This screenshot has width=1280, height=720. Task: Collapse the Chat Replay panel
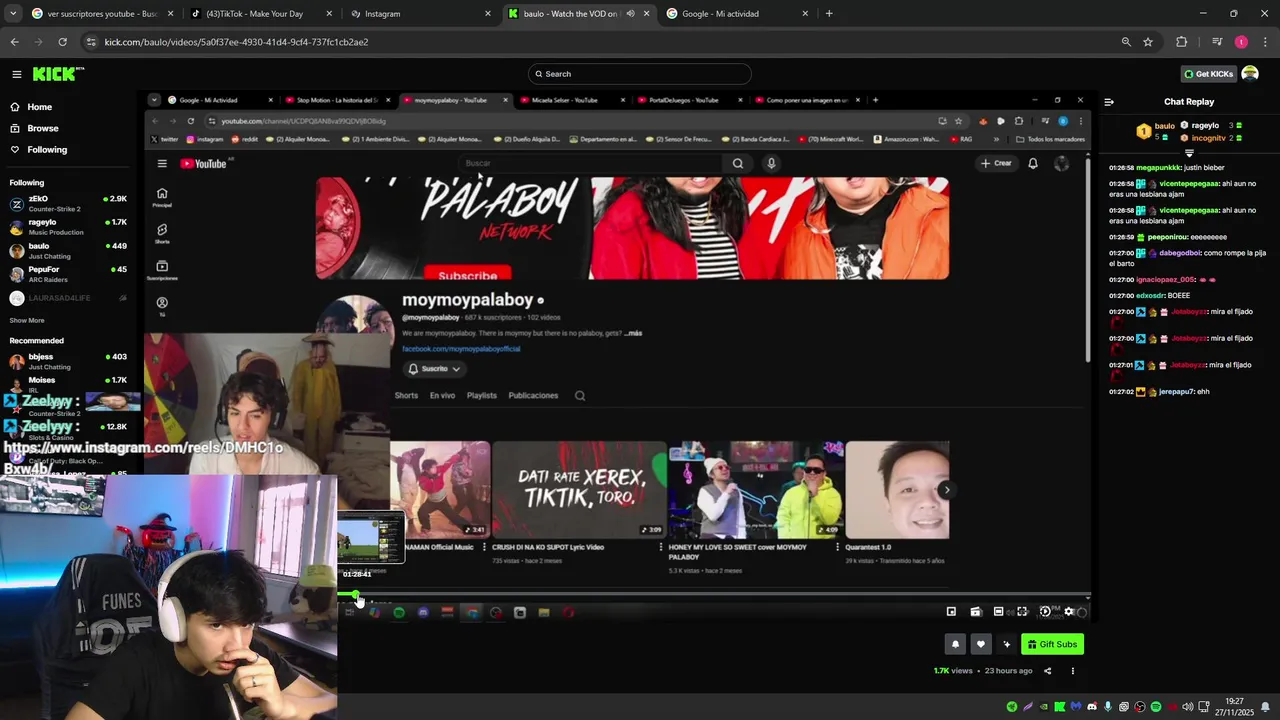coord(1109,102)
